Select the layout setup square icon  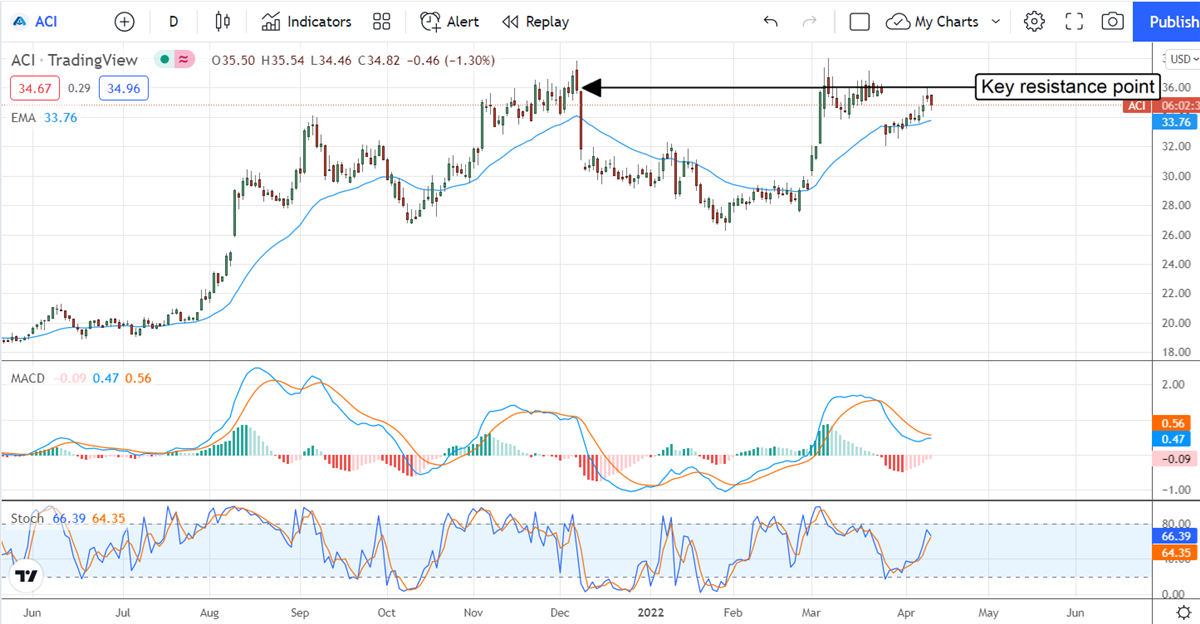click(859, 21)
